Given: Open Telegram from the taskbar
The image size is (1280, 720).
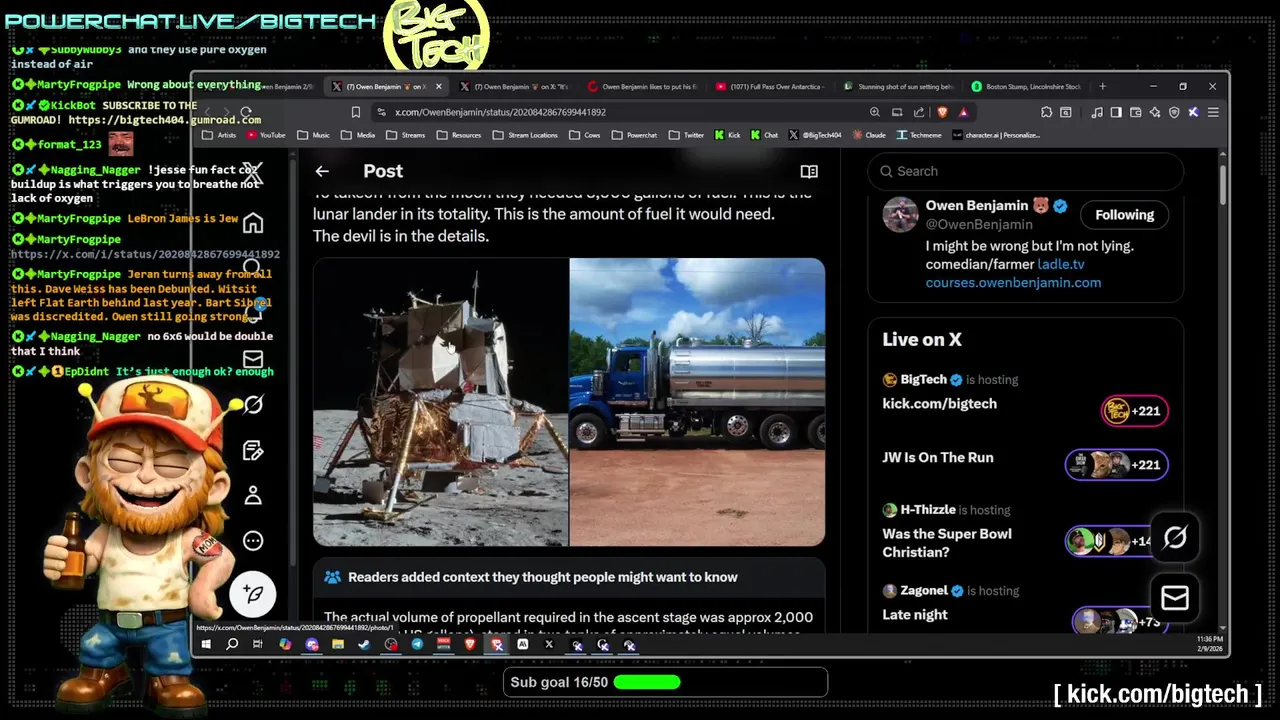Looking at the screenshot, I should [417, 645].
